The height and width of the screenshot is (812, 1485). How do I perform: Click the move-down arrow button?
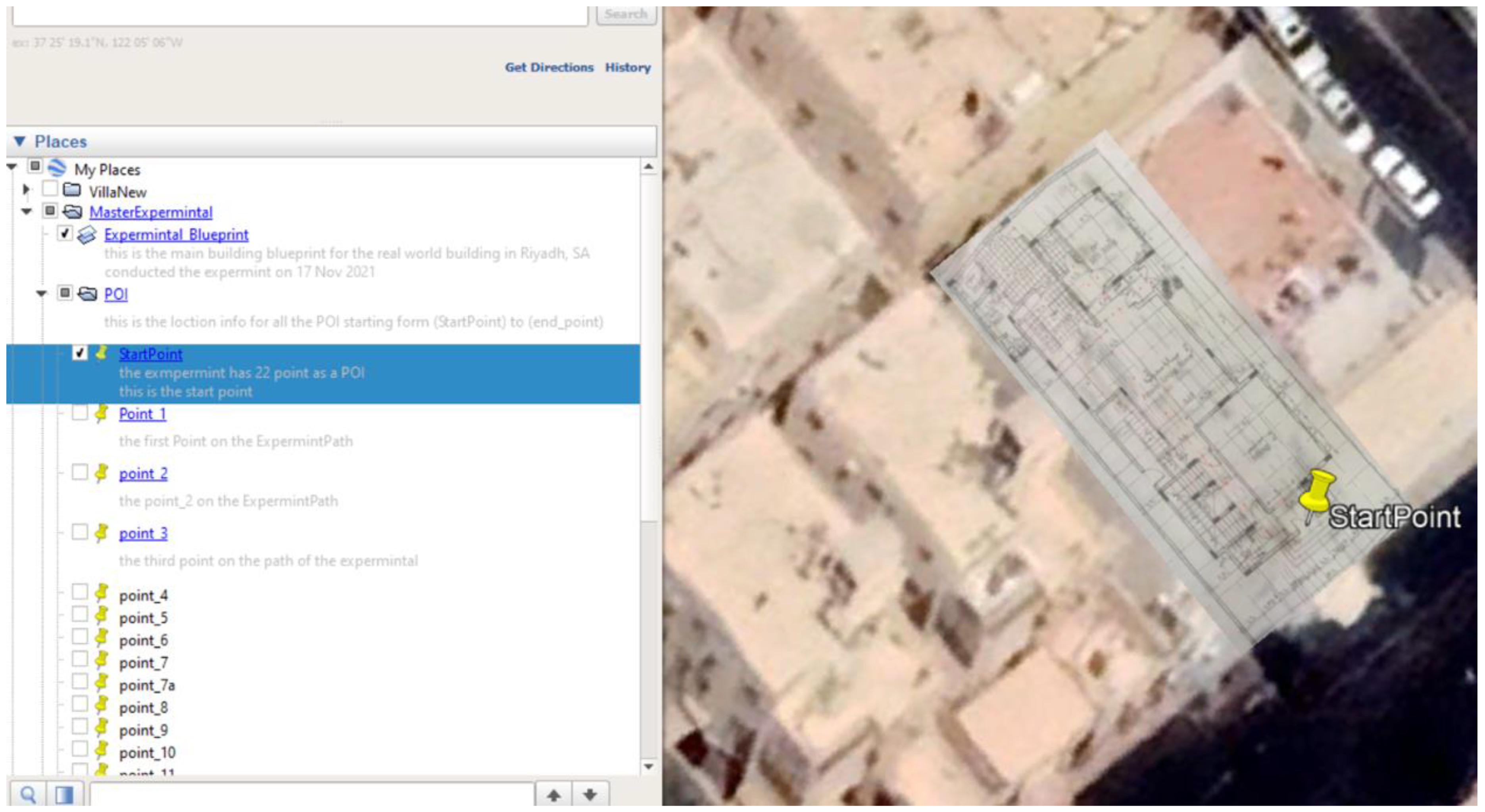589,795
